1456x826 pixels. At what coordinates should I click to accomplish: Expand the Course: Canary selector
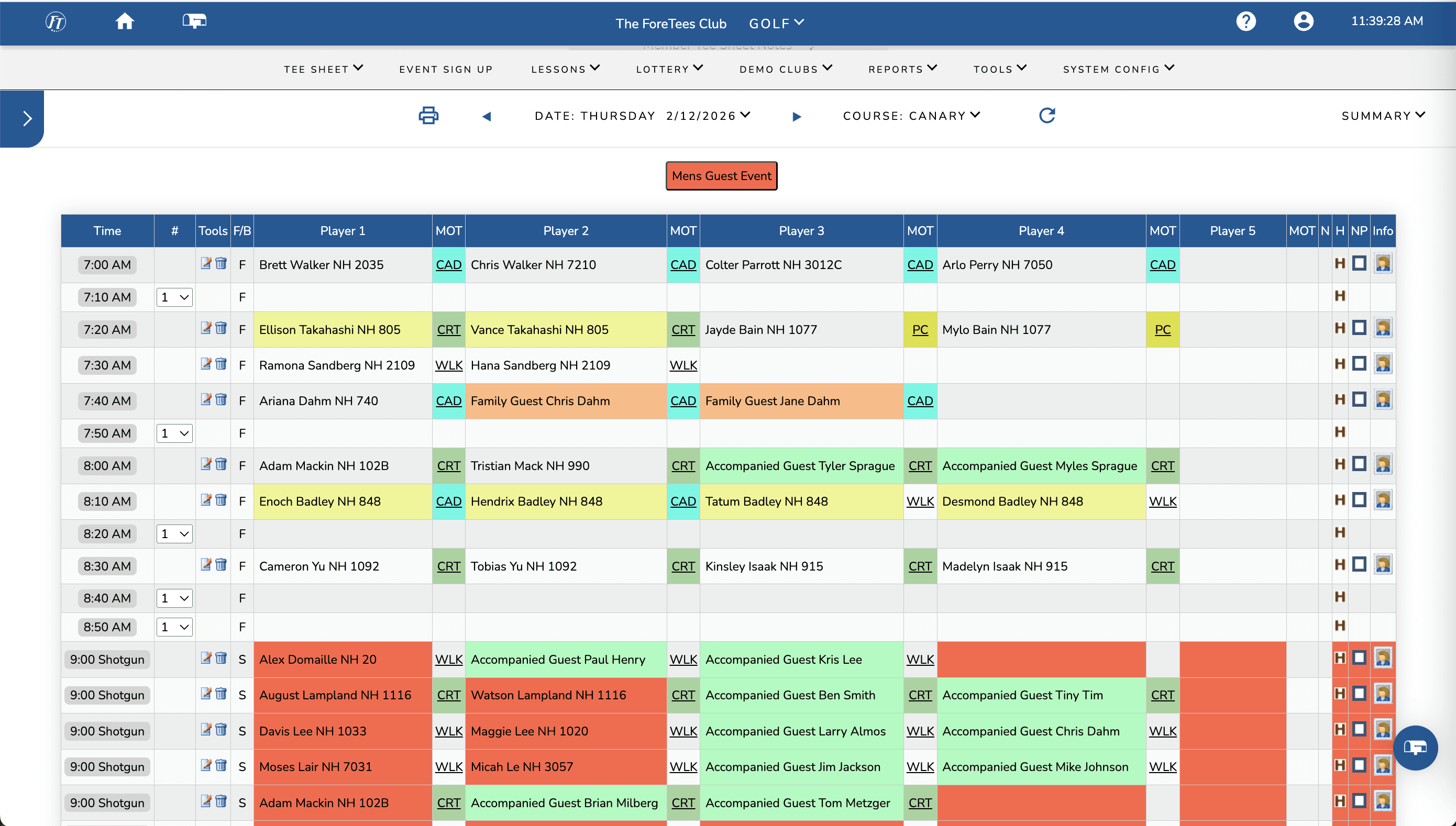911,116
